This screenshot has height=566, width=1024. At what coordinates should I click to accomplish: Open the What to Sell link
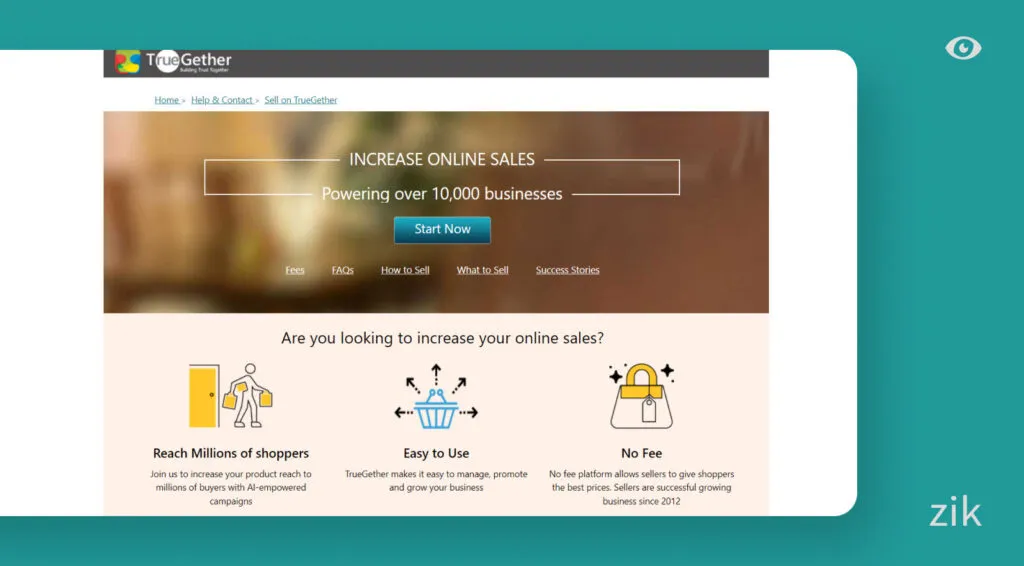point(482,270)
